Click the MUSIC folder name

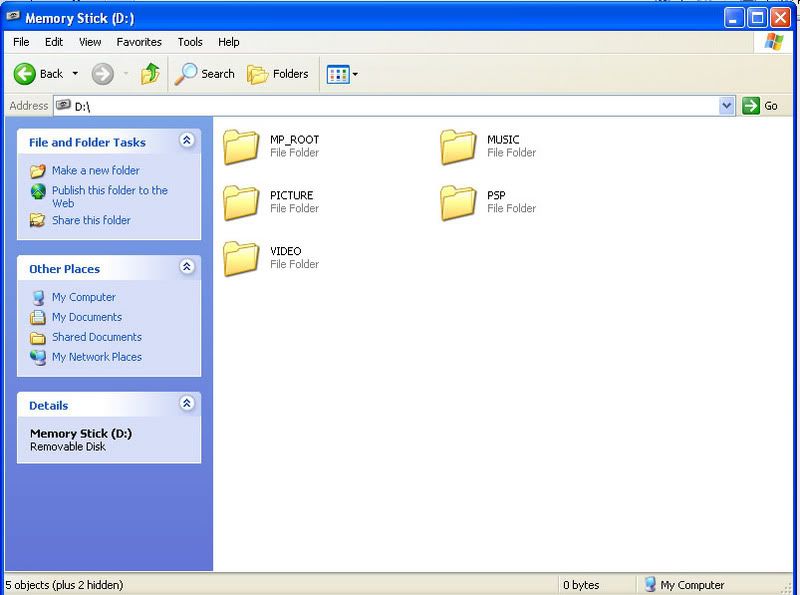coord(503,140)
